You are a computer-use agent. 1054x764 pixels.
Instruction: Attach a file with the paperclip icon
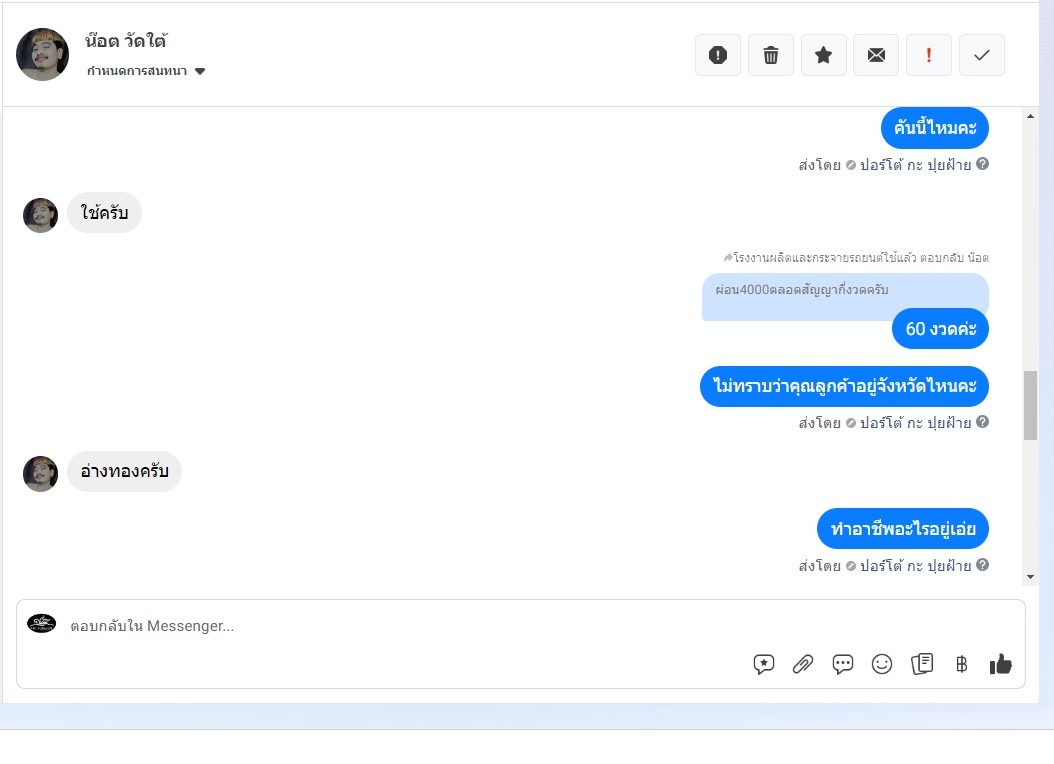(803, 664)
